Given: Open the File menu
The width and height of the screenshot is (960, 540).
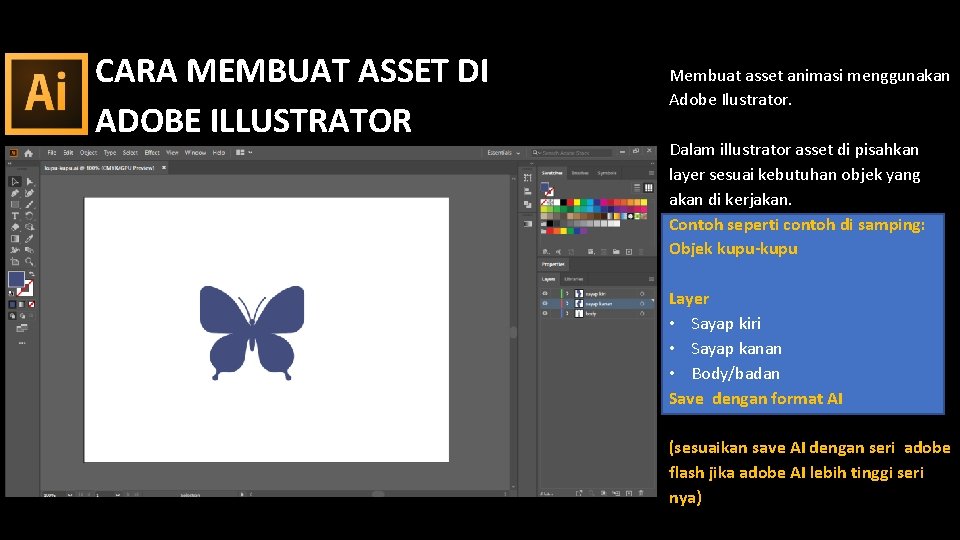Looking at the screenshot, I should tap(51, 153).
